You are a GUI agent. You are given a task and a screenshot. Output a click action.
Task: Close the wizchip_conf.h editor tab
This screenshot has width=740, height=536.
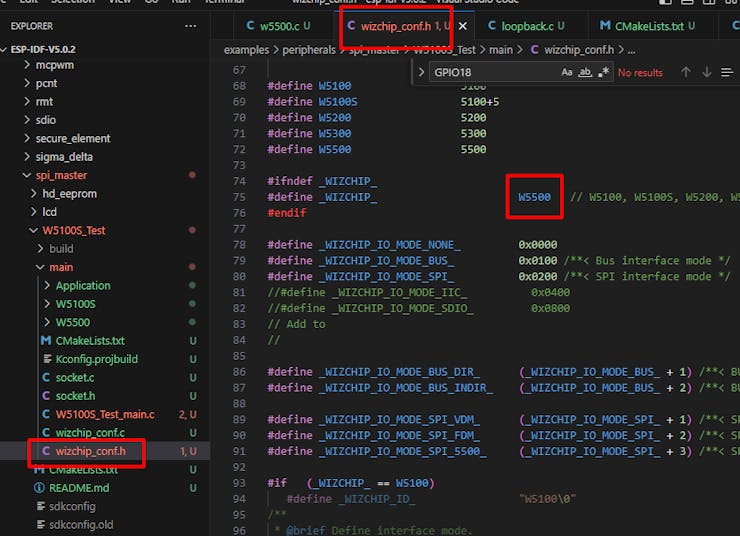pos(464,26)
